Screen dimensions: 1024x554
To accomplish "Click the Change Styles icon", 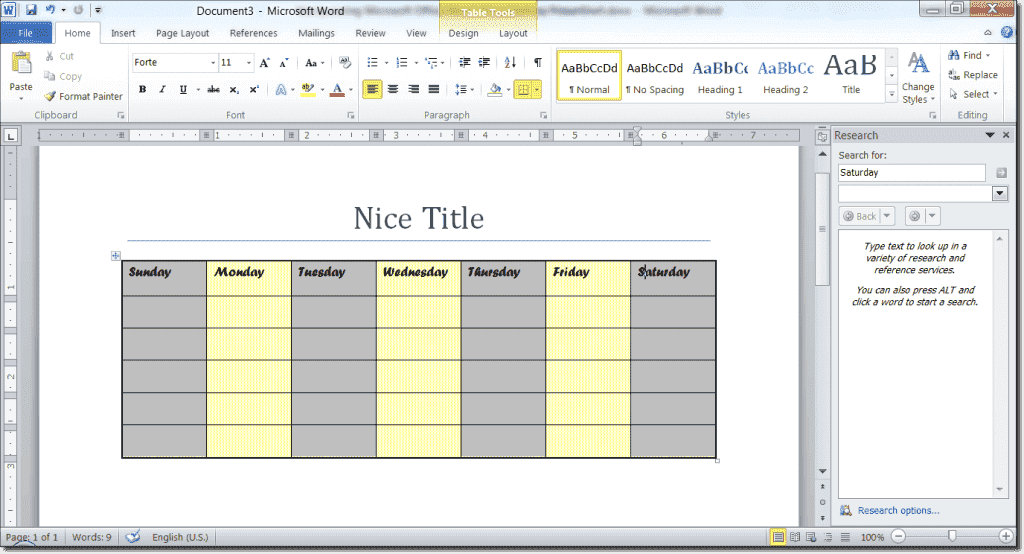I will 918,65.
